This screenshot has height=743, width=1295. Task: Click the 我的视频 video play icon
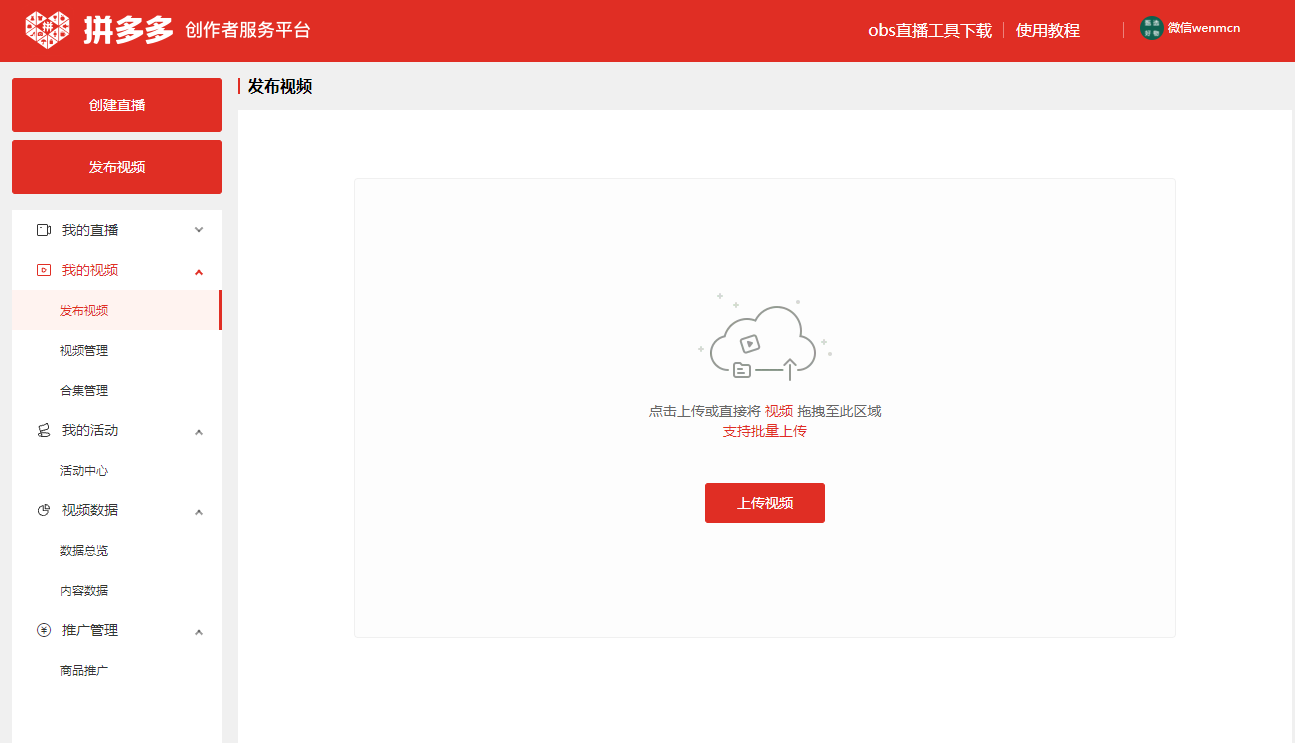[43, 270]
